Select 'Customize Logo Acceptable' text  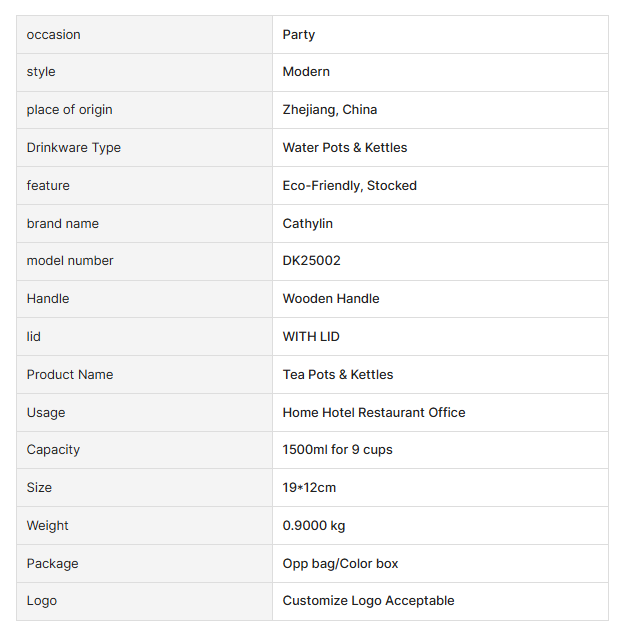tap(368, 601)
